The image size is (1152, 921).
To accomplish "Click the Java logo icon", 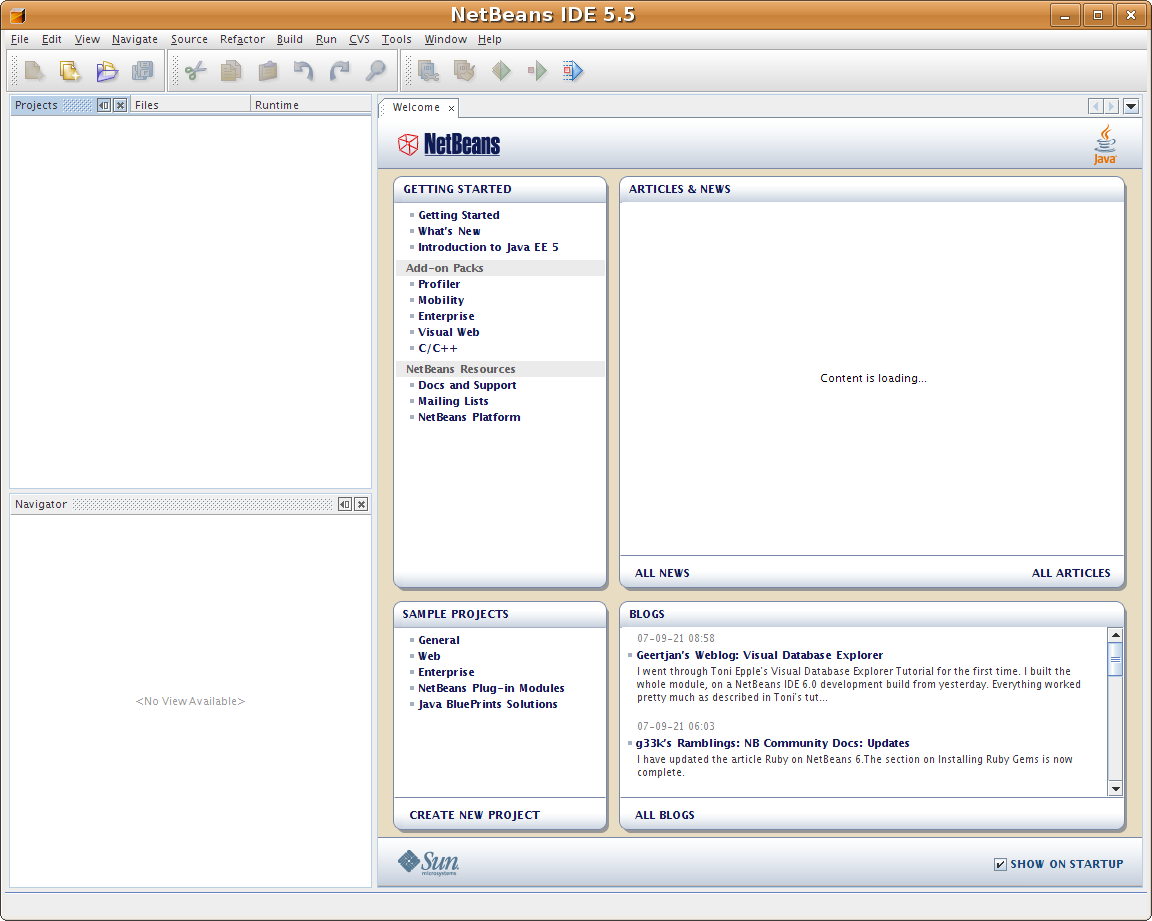I will point(1105,145).
